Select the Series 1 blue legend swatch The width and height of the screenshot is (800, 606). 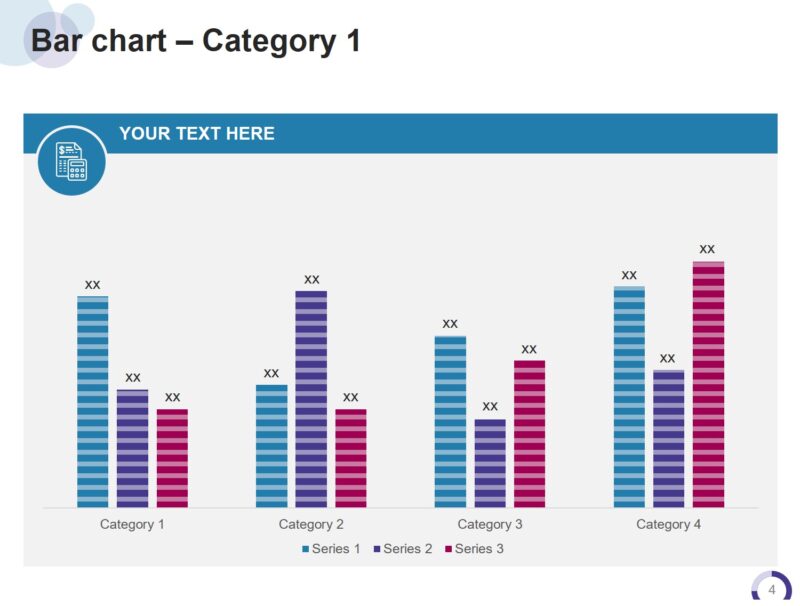coord(306,549)
